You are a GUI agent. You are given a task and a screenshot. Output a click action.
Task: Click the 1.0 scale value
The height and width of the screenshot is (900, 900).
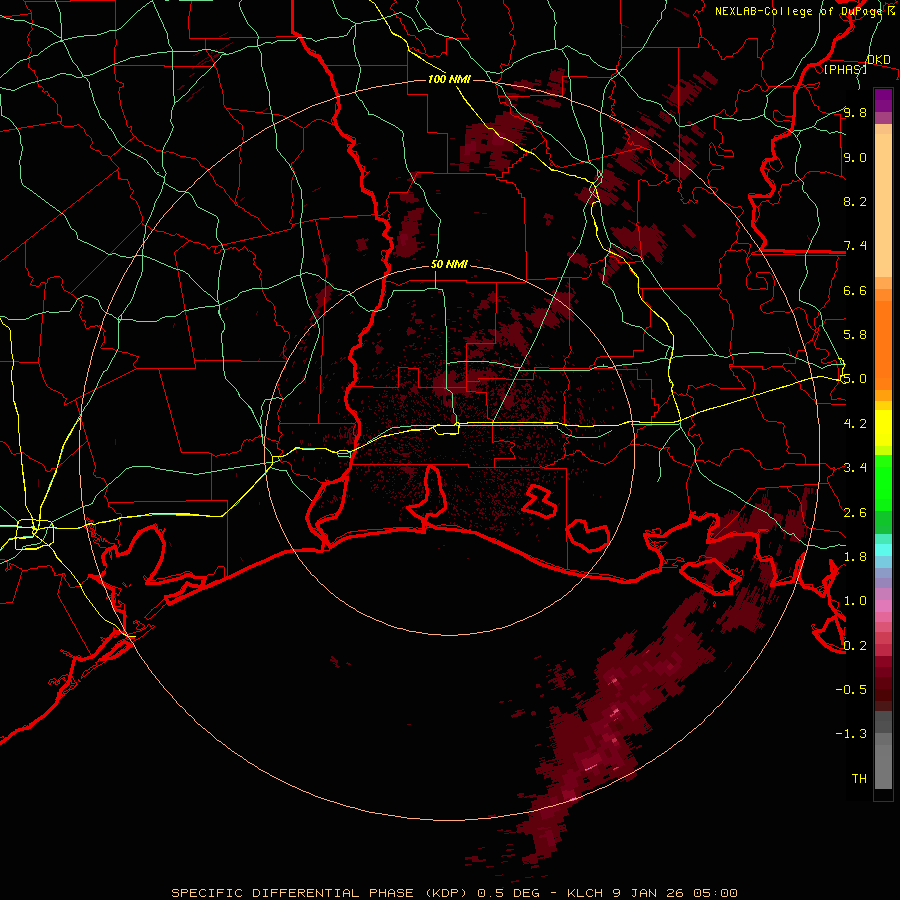855,601
